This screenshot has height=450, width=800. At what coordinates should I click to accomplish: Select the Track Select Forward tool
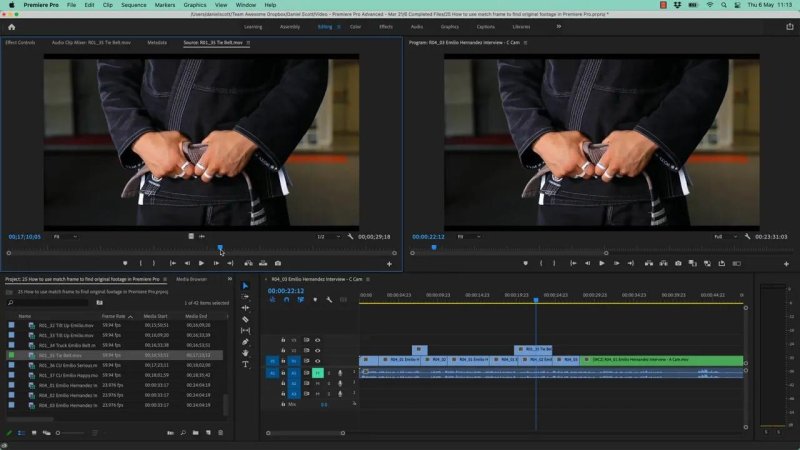[x=245, y=296]
